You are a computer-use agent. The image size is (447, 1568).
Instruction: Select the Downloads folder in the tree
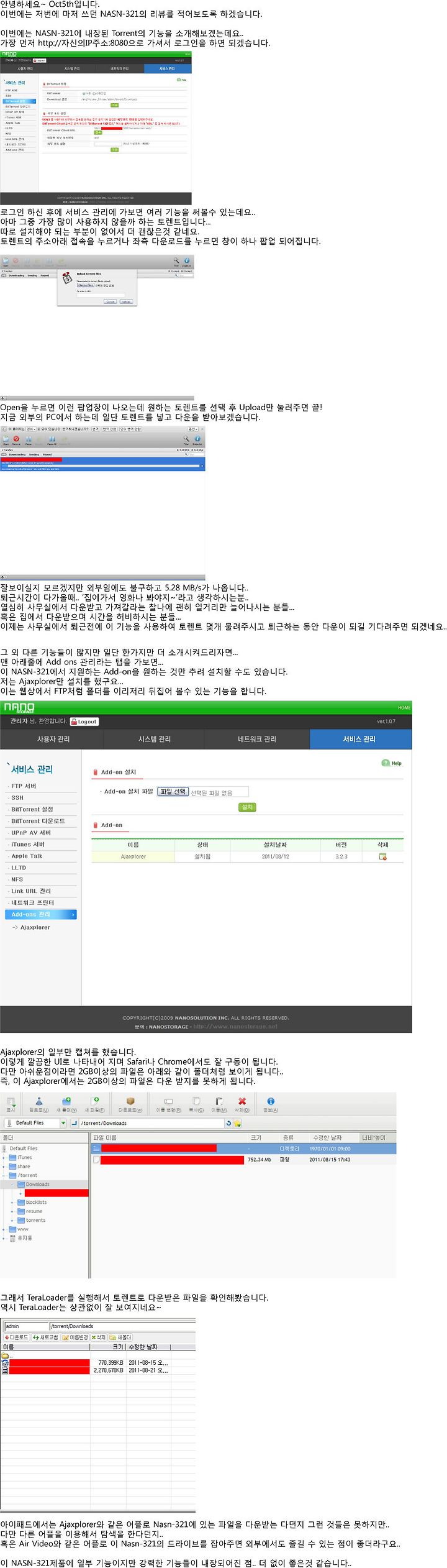tap(37, 1185)
